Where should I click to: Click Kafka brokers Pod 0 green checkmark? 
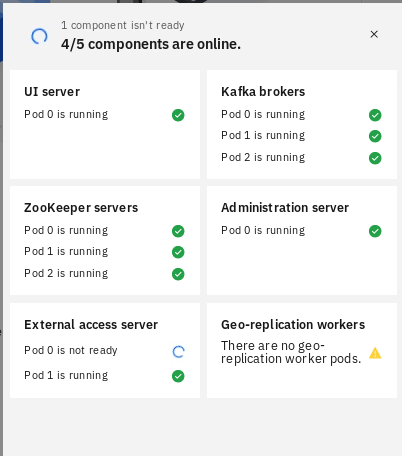tap(375, 115)
